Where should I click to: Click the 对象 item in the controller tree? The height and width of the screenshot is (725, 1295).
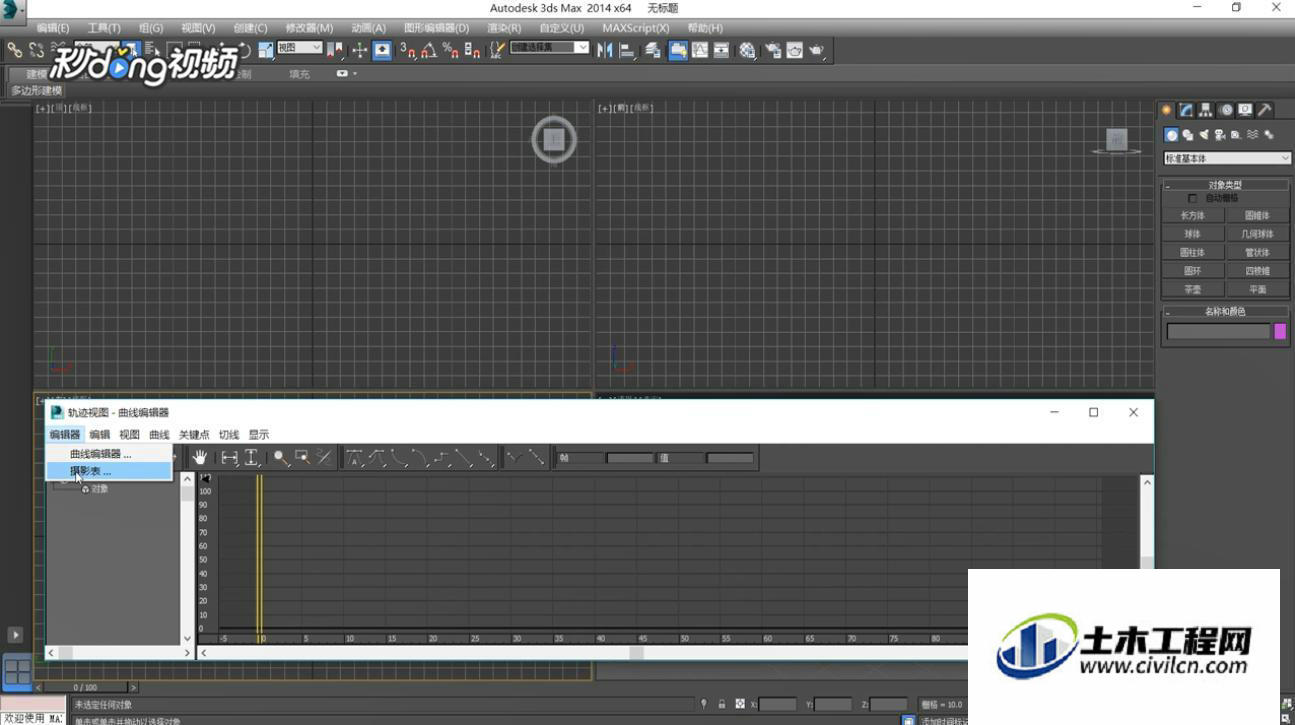(x=100, y=489)
